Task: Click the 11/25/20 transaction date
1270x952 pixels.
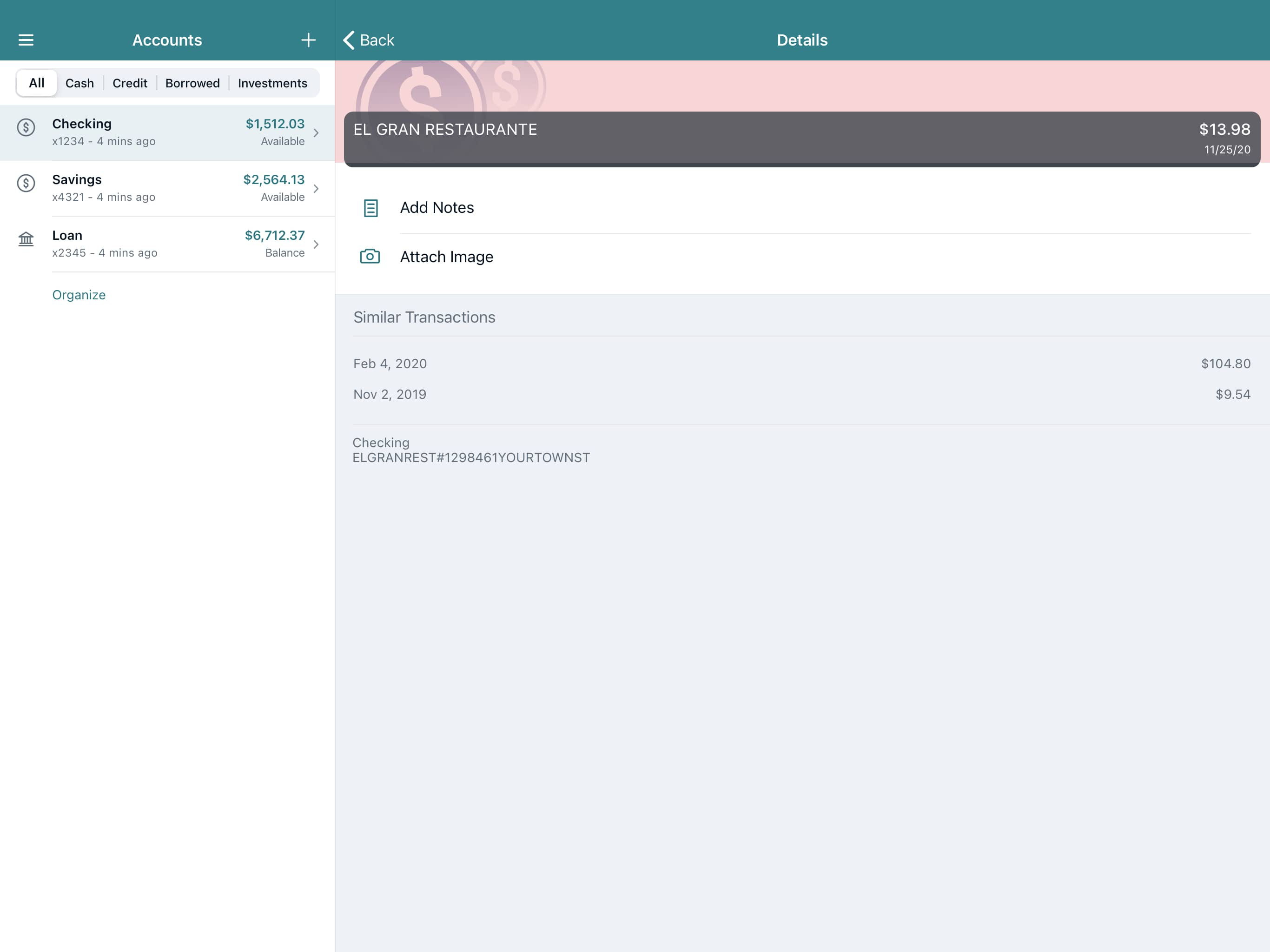Action: click(1227, 150)
